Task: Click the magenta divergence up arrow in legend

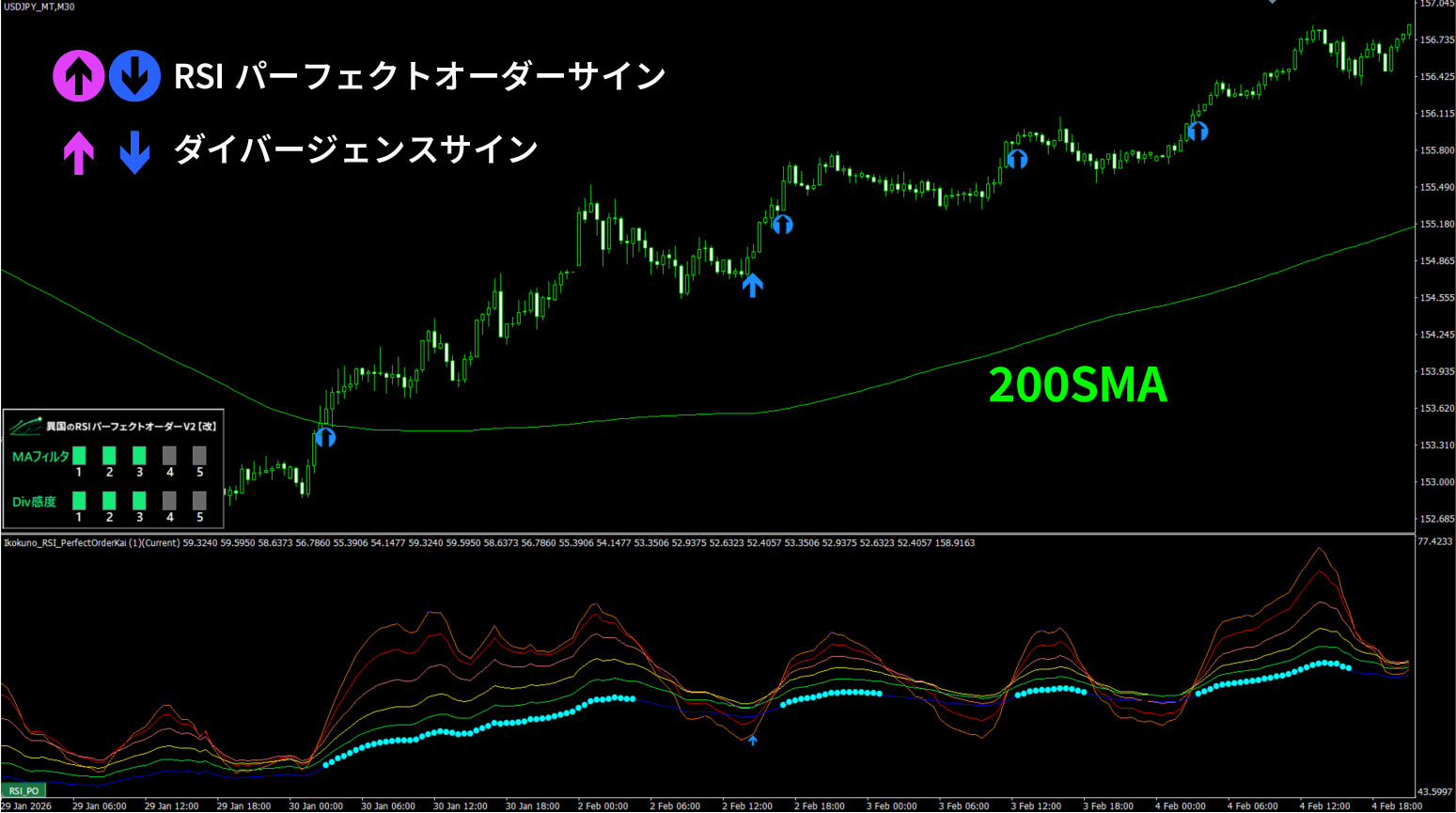Action: point(78,152)
